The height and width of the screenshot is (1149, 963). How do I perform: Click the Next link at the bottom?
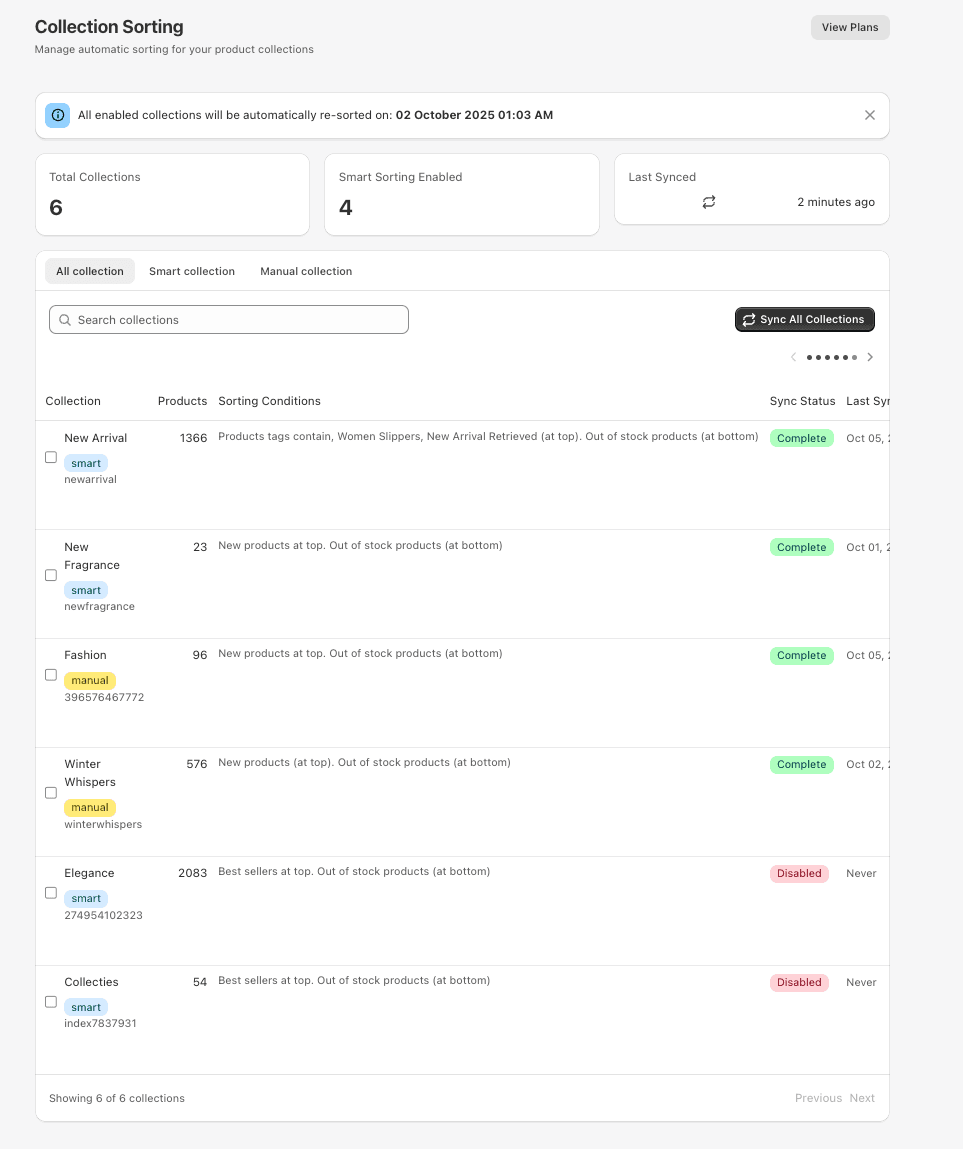coord(861,1097)
